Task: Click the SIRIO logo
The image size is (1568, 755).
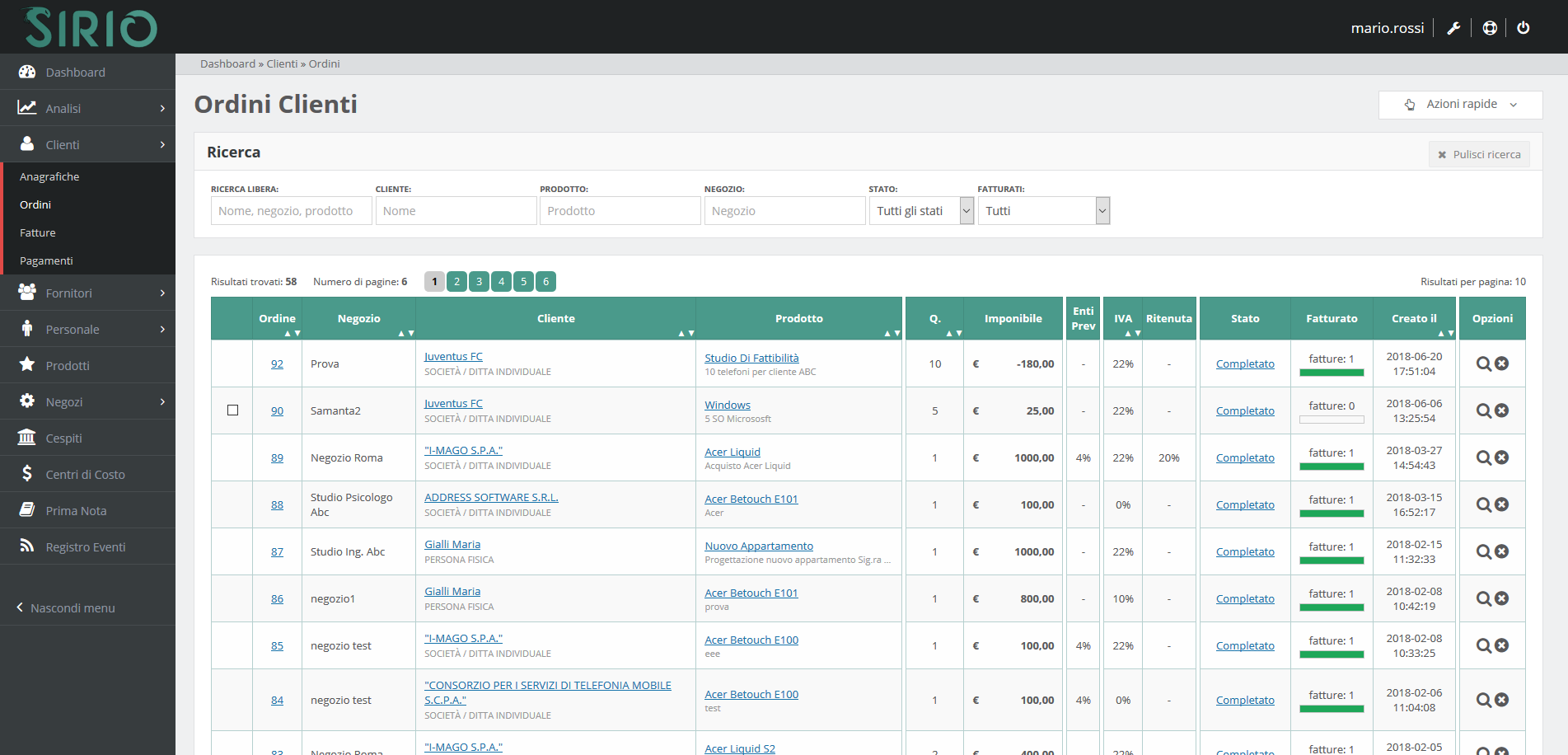Action: point(89,27)
